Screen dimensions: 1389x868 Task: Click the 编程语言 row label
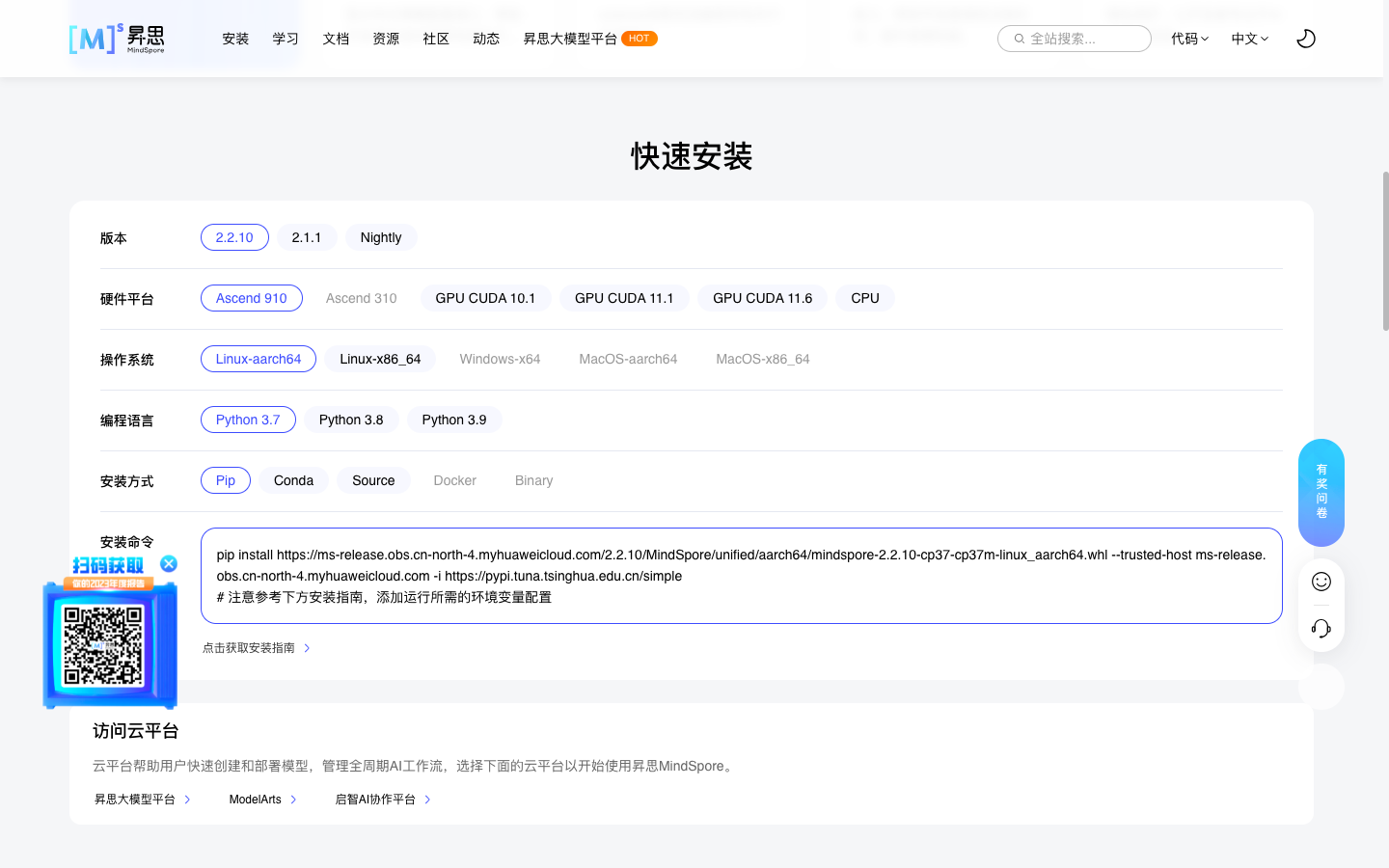pos(127,420)
